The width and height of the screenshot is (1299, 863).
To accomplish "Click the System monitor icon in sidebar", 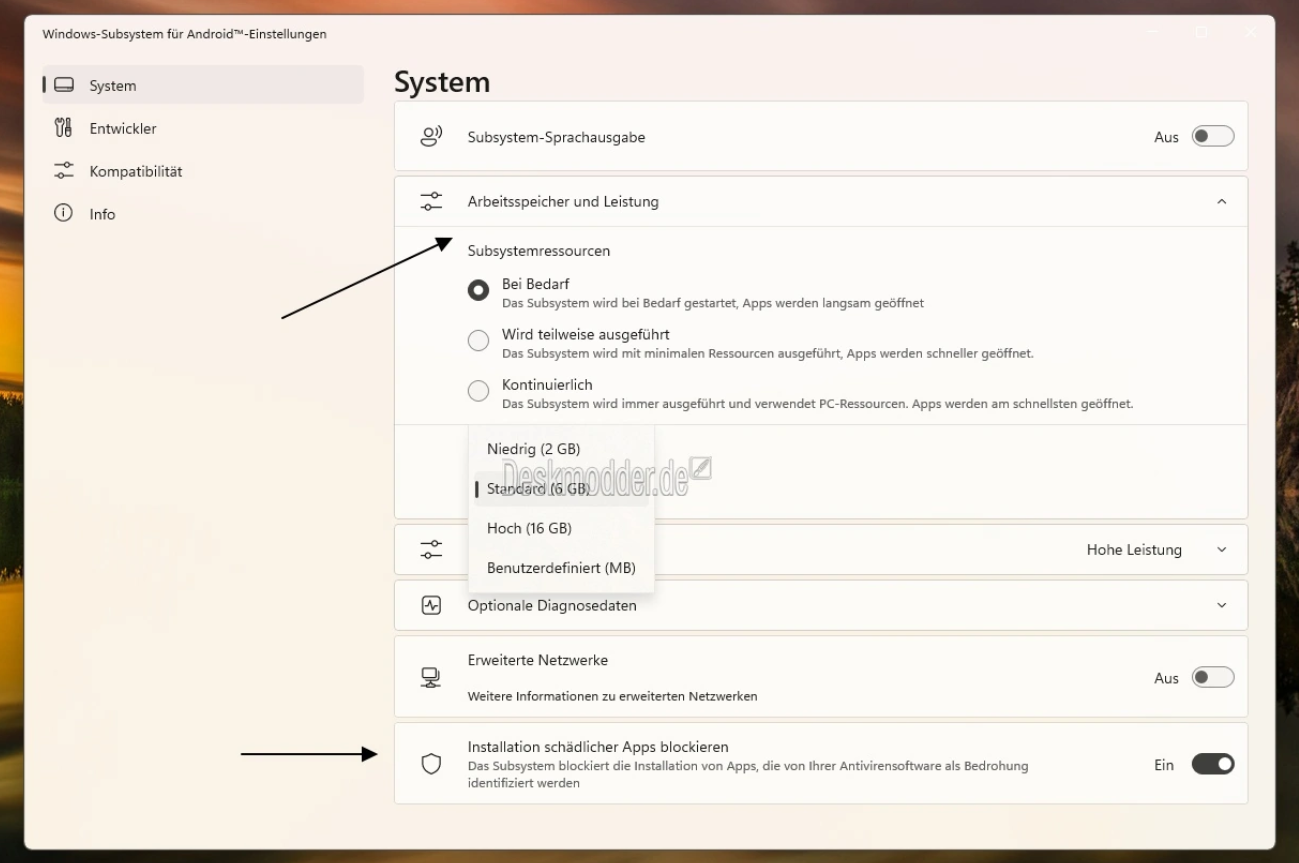I will coord(64,86).
